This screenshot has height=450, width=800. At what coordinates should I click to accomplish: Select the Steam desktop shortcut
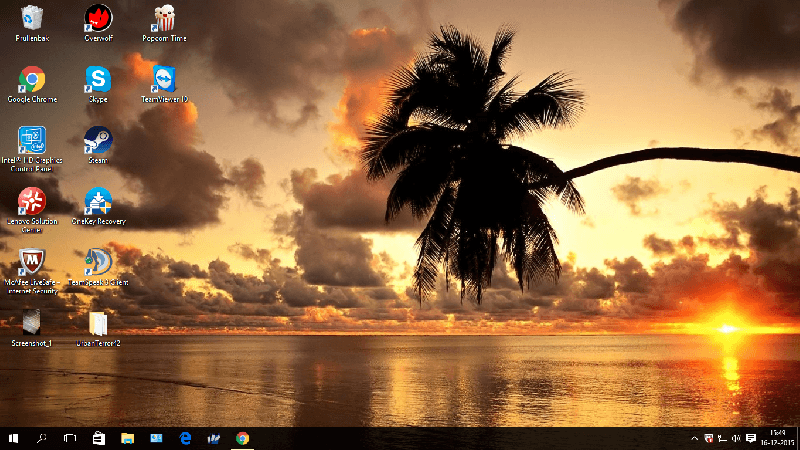[x=98, y=140]
